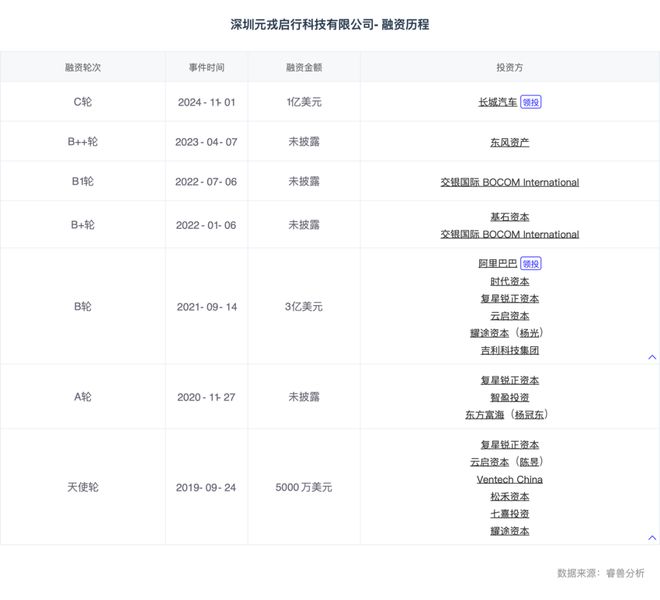The width and height of the screenshot is (660, 600).
Task: Open 交银国际 BOCOM International in the B1轮 row
Action: tap(509, 182)
